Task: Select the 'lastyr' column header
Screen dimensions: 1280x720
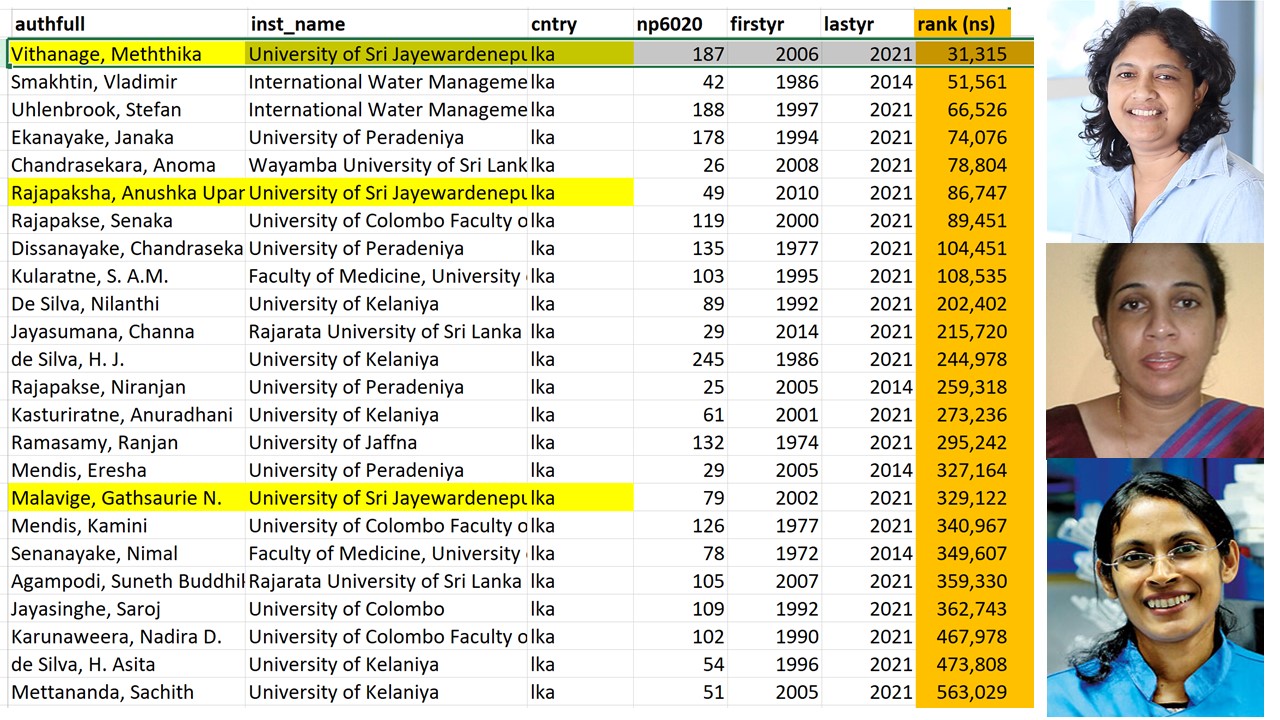Action: click(867, 24)
